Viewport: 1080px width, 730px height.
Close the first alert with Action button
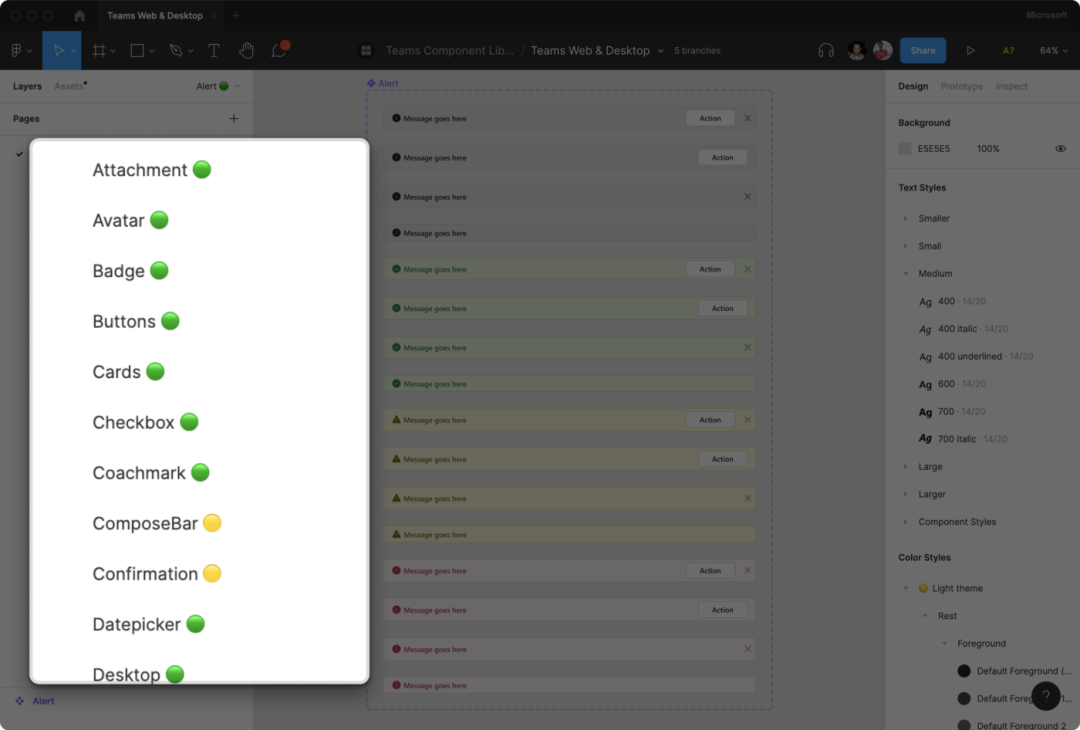click(747, 118)
